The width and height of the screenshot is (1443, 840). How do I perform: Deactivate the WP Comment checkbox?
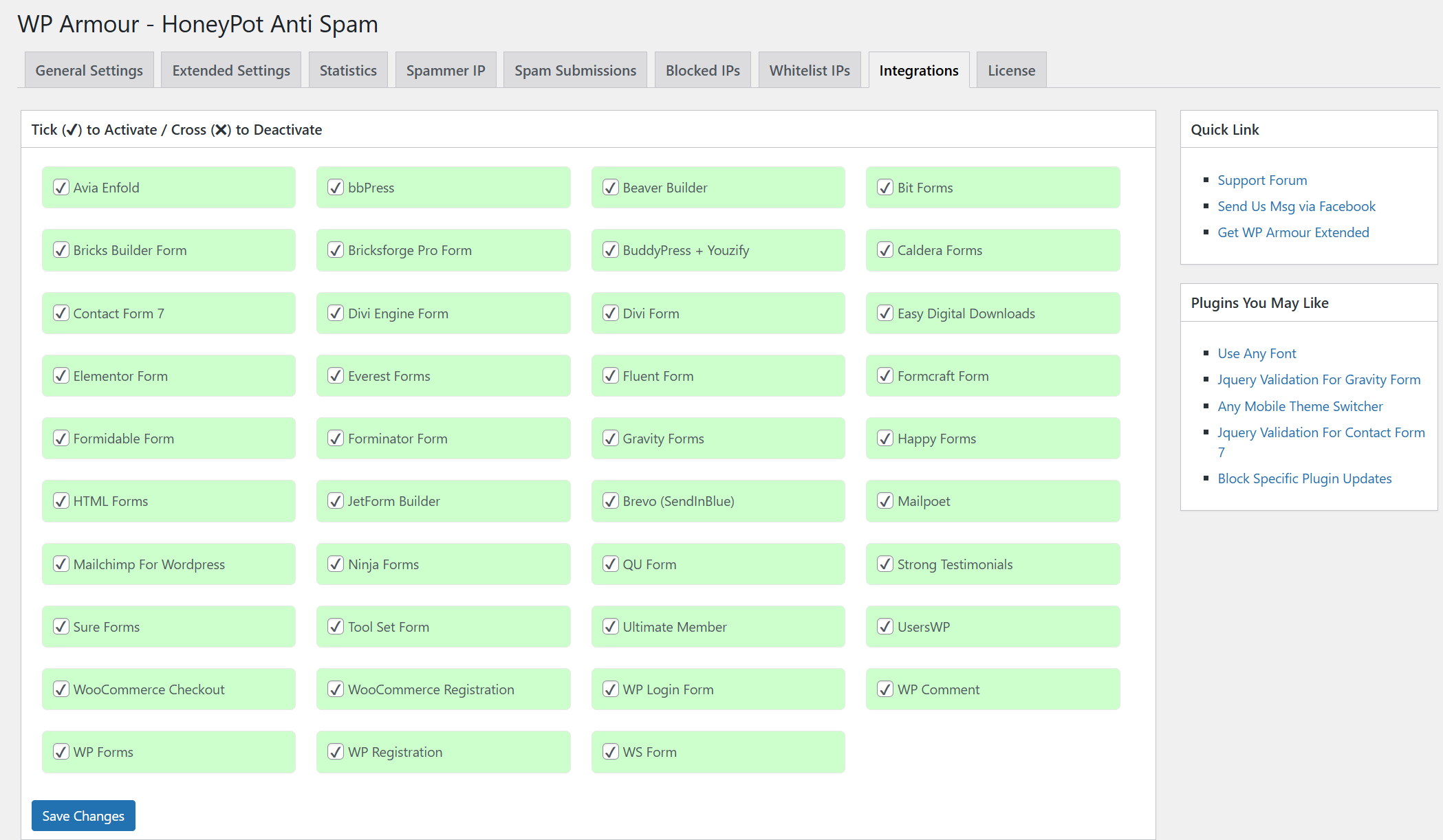pos(885,689)
